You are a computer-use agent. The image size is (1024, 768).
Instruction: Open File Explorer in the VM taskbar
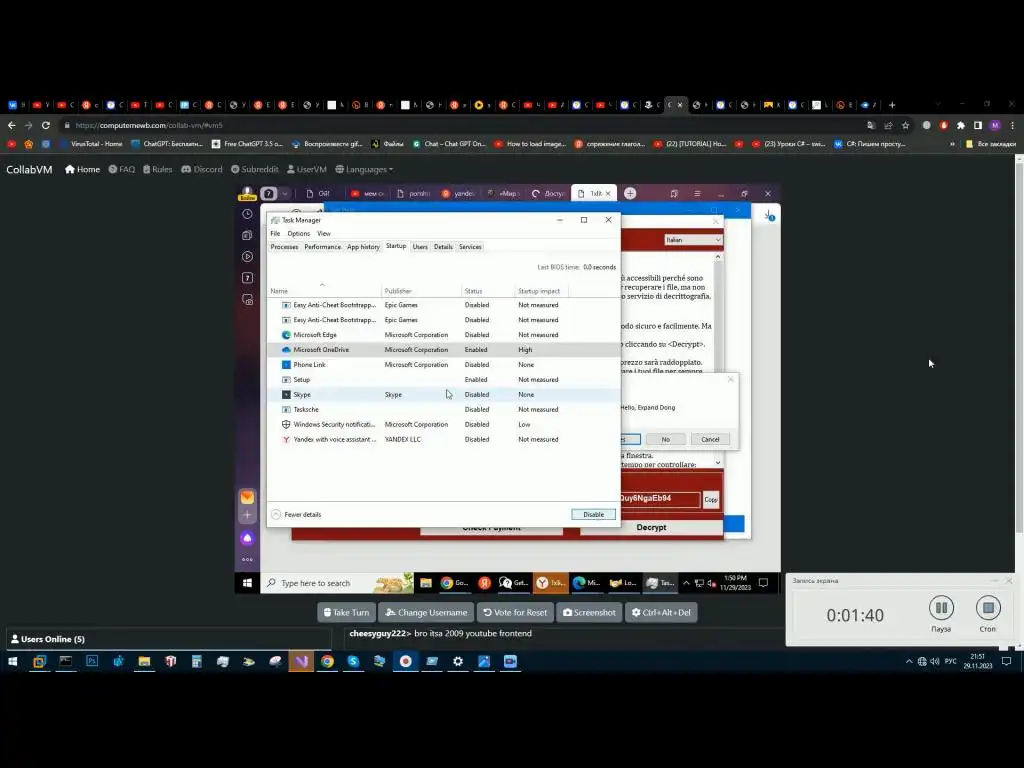(426, 583)
